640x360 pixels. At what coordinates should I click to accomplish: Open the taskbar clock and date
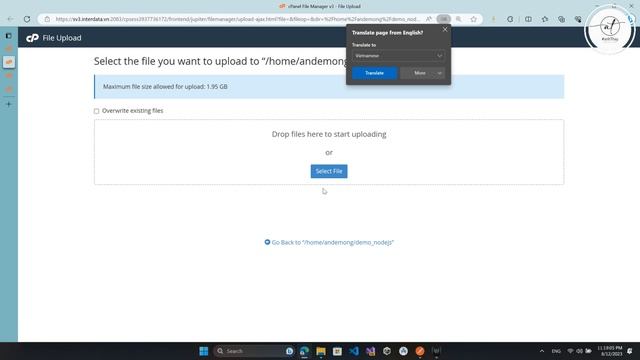610,351
